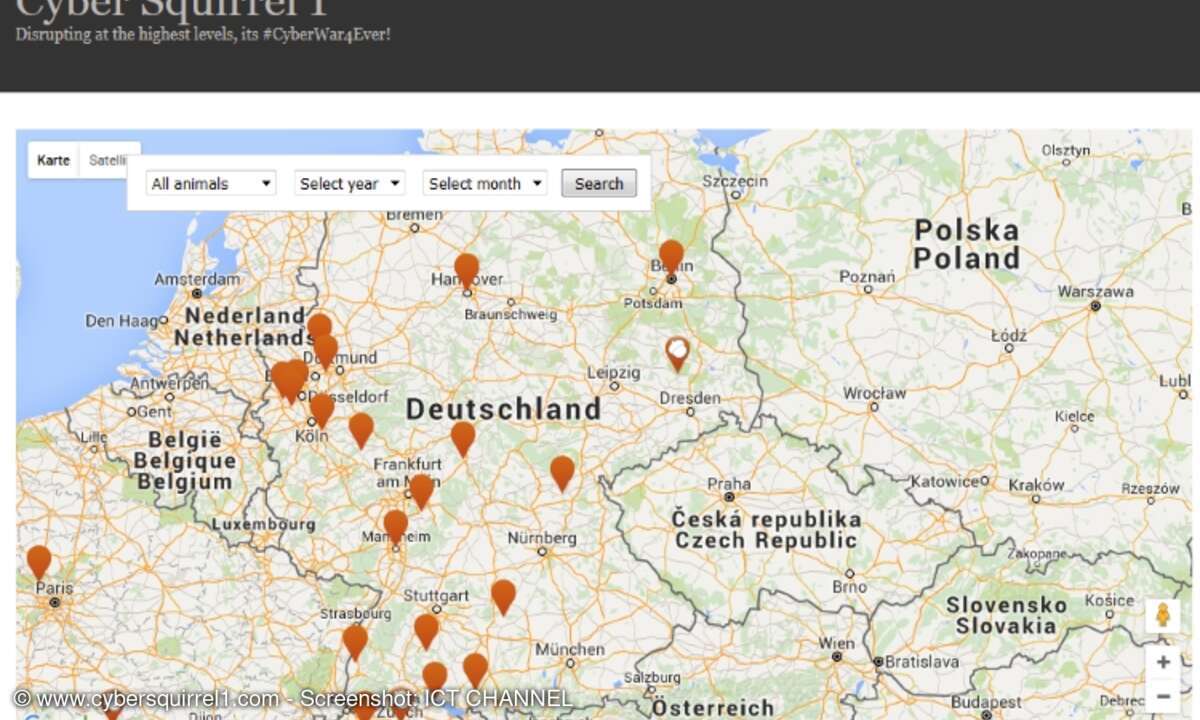Viewport: 1200px width, 720px height.
Task: Switch to the Karte map view
Action: tap(54, 160)
